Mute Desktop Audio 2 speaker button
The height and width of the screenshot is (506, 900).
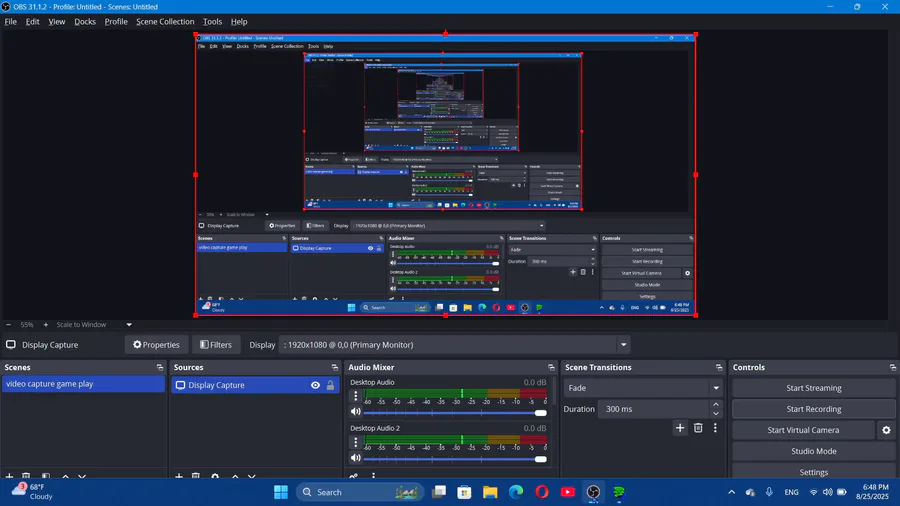(x=356, y=458)
